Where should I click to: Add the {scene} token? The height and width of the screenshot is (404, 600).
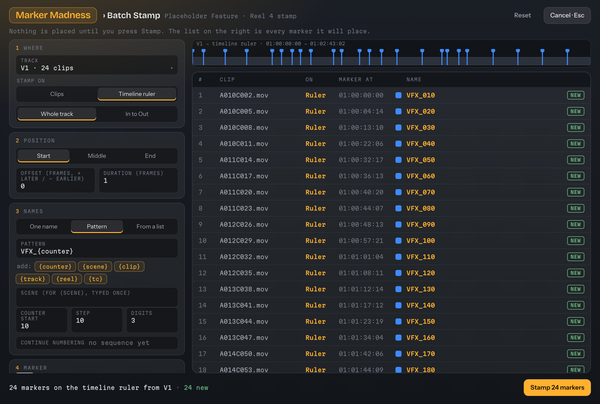[x=95, y=266]
